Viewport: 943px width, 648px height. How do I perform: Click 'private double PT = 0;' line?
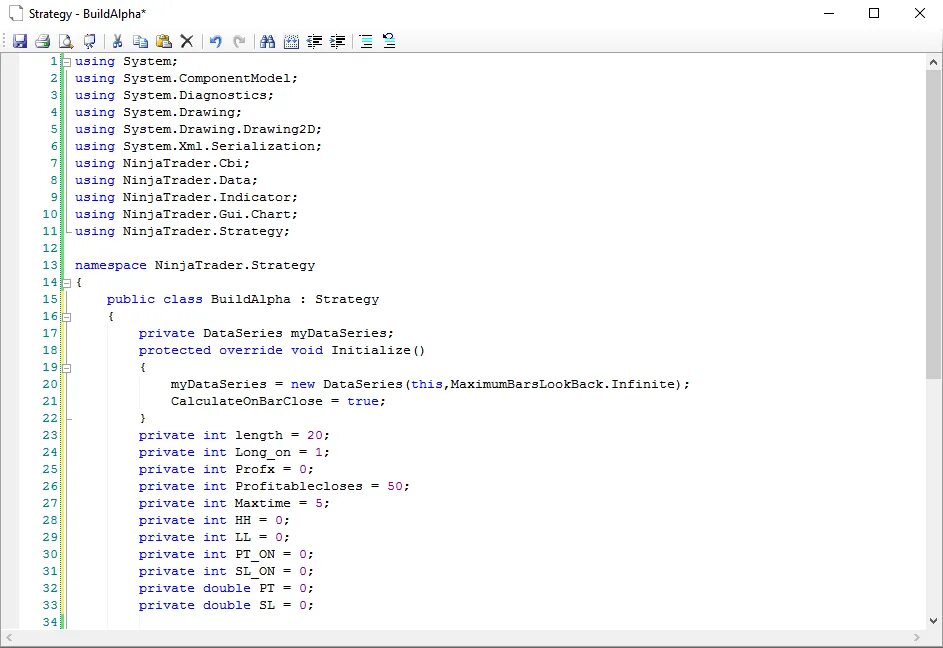coord(226,588)
